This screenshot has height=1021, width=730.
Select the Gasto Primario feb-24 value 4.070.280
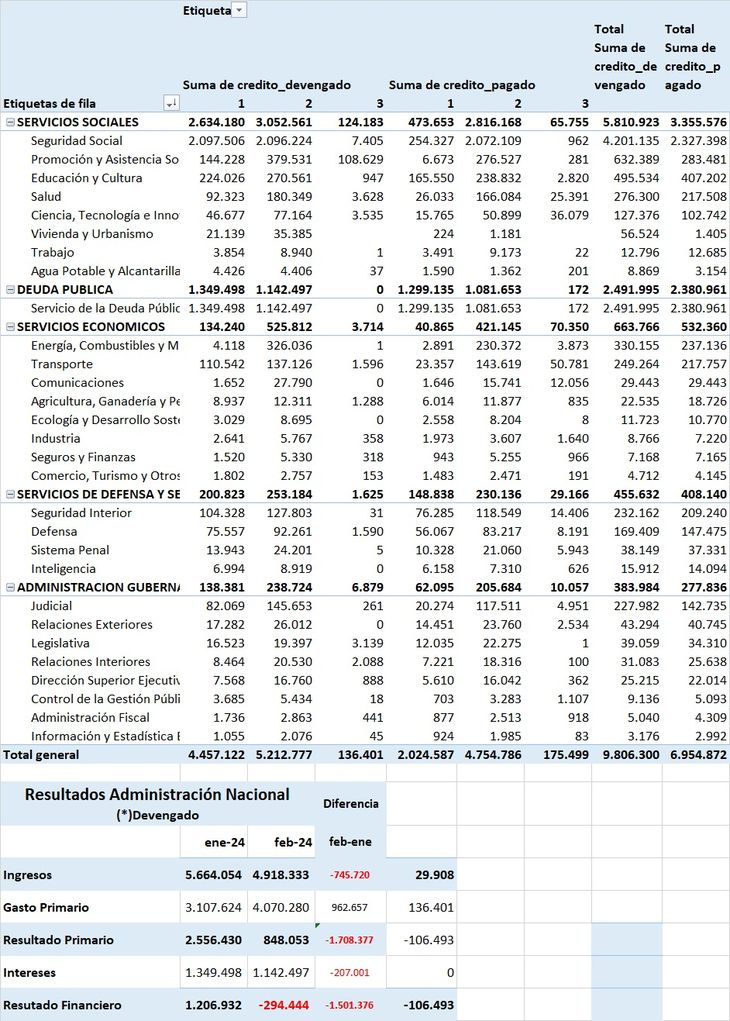(280, 908)
